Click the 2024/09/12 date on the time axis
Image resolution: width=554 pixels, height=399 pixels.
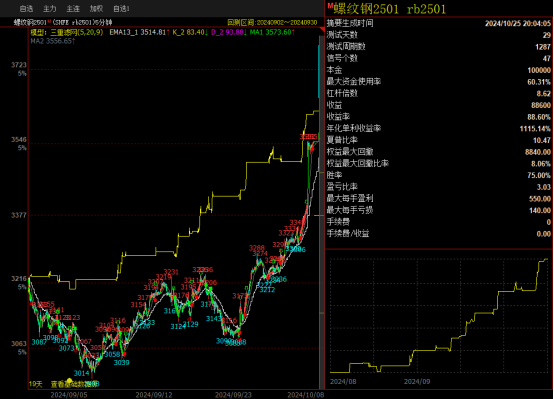coord(154,395)
